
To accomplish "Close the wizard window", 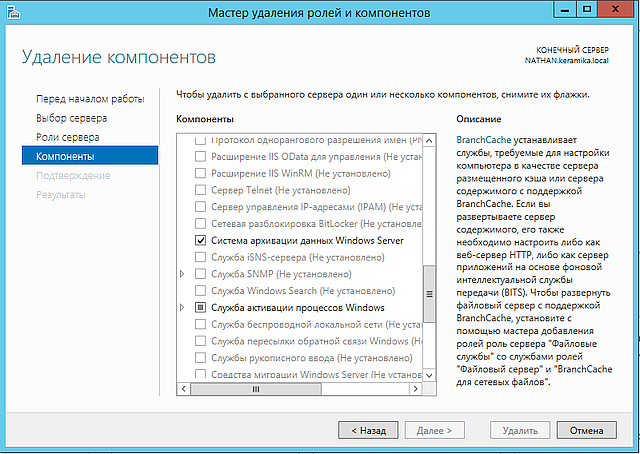I will [x=616, y=9].
